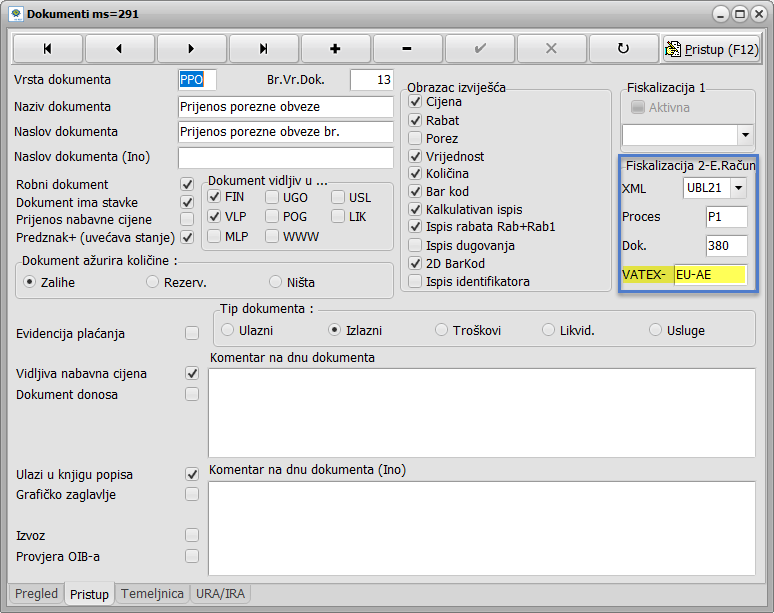Delete record with minus icon
Viewport: 774px width, 613px height.
coord(407,48)
